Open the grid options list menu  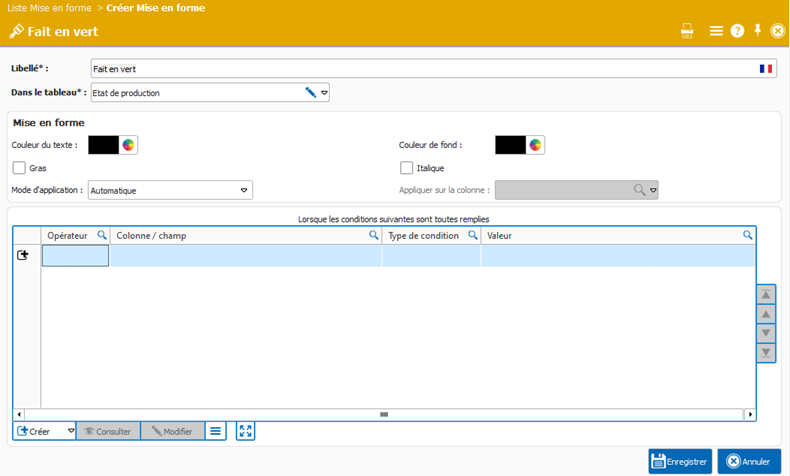(x=215, y=431)
